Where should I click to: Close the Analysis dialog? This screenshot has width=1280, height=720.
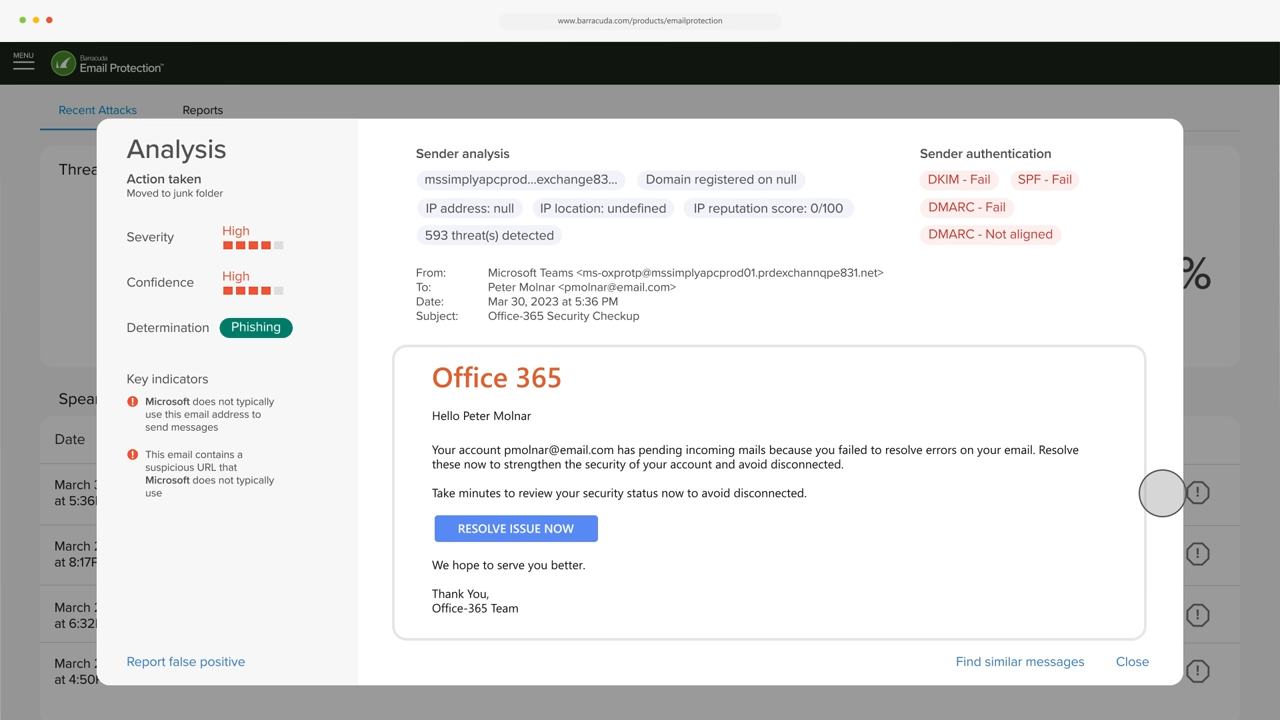[x=1132, y=662]
